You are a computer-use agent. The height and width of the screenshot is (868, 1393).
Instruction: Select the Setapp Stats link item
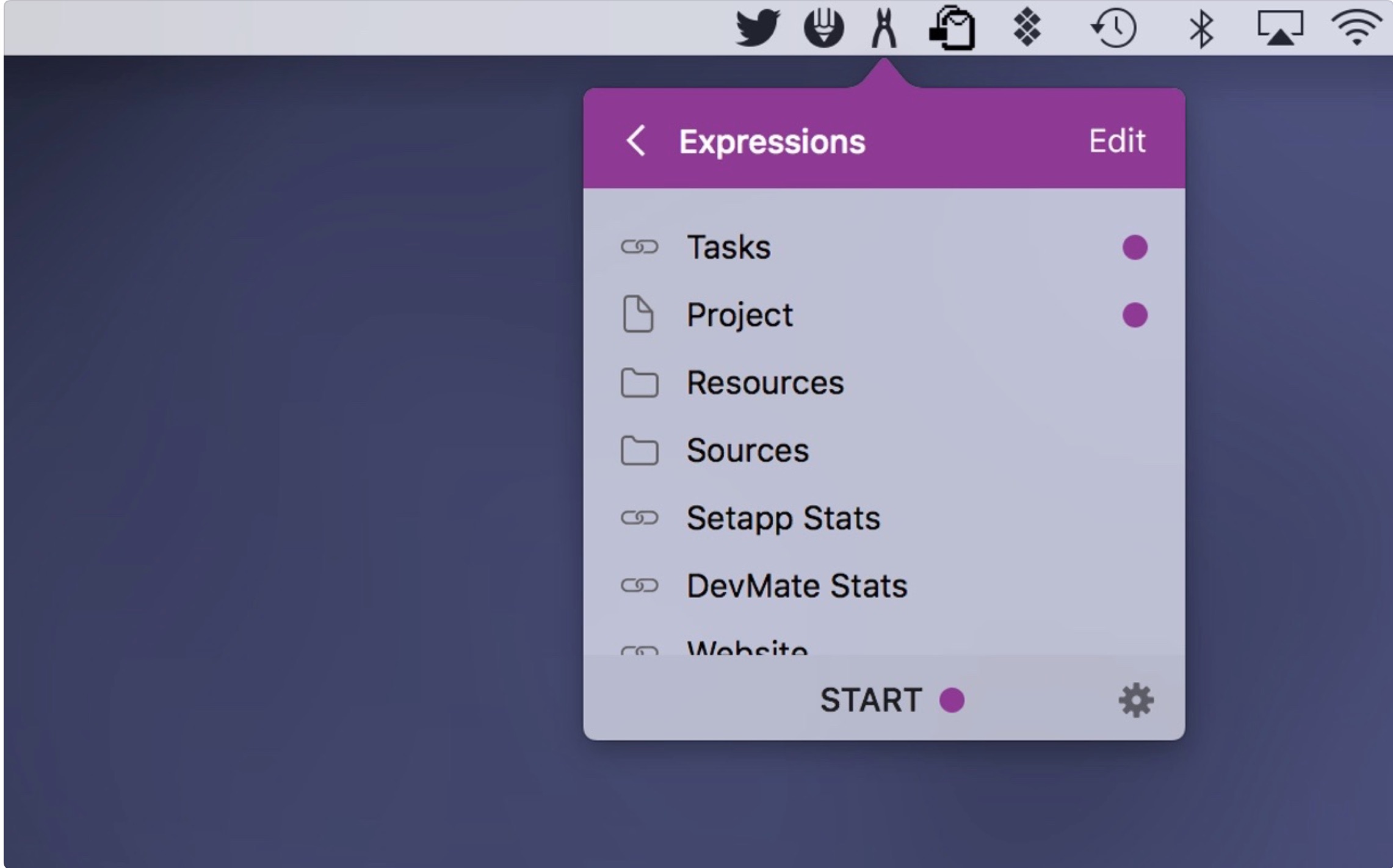pos(783,518)
